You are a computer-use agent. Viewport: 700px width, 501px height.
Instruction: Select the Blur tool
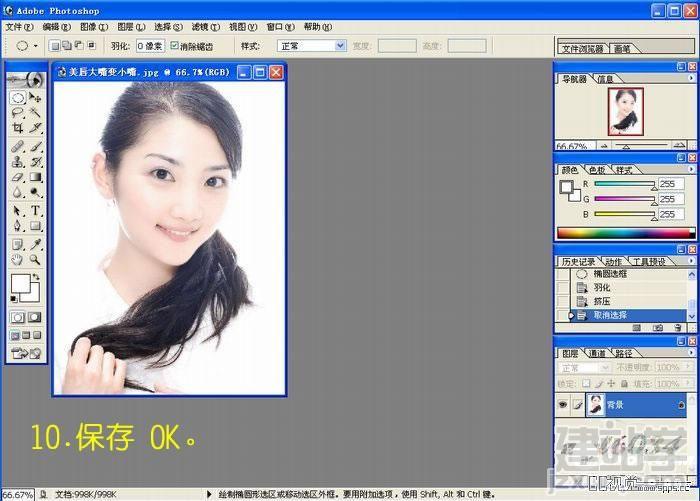18,192
